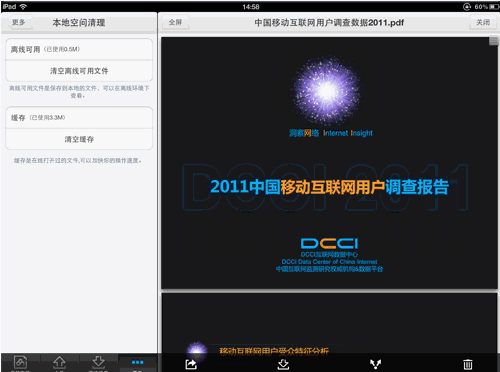Tap the DCCI logo on the PDF page
This screenshot has height=372, width=500.
329,243
